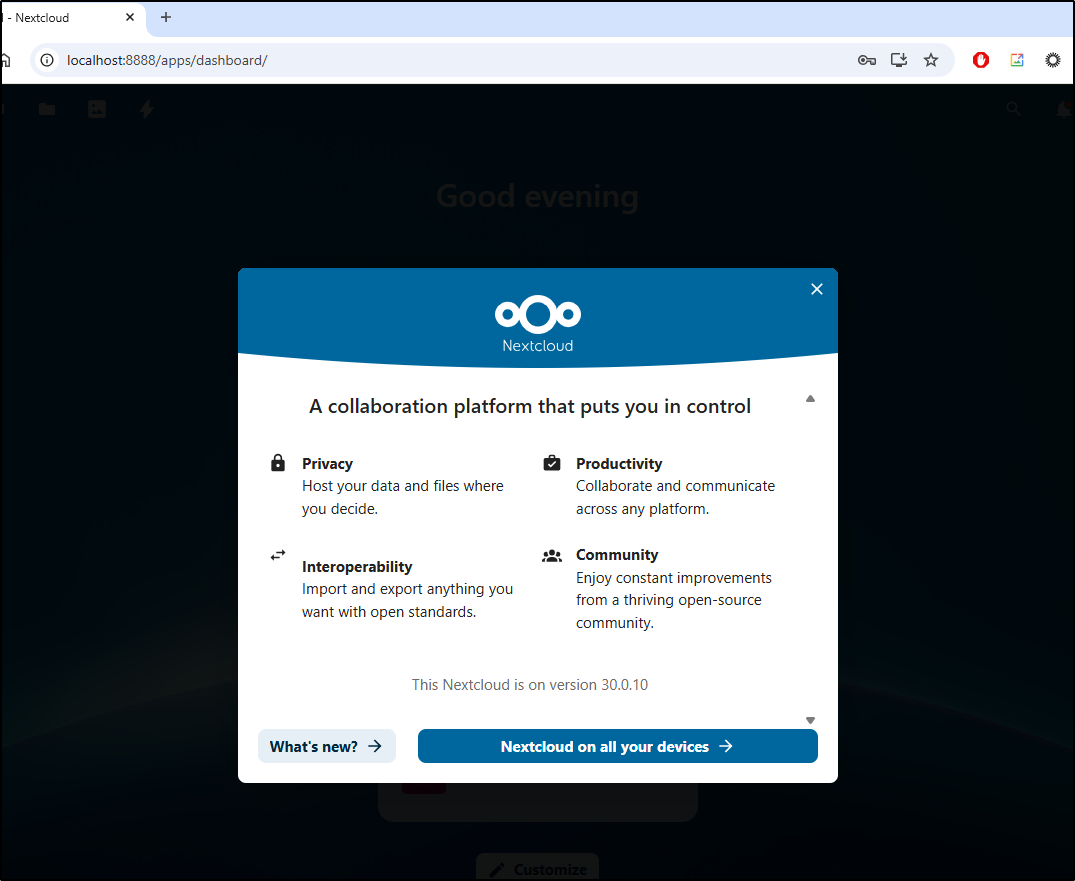Click the Privacy lock icon
This screenshot has height=881, width=1075.
[278, 463]
